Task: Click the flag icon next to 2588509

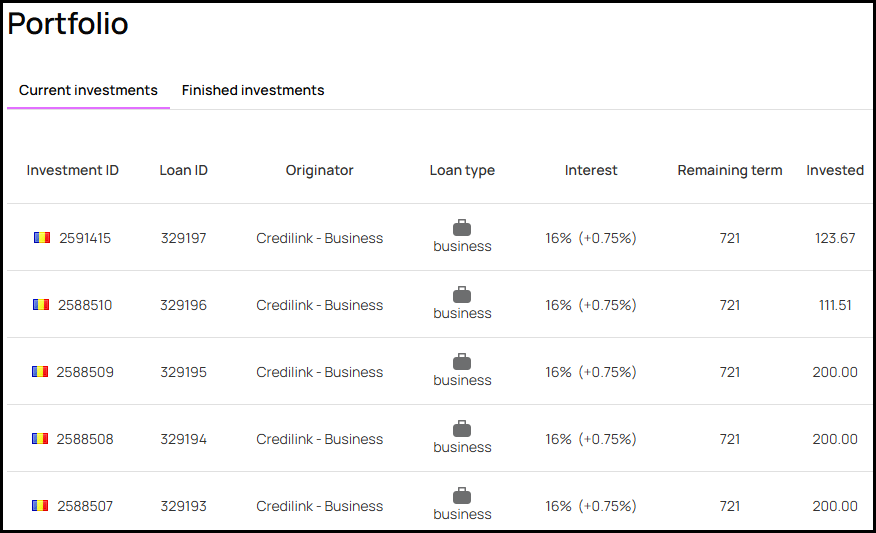Action: click(40, 372)
